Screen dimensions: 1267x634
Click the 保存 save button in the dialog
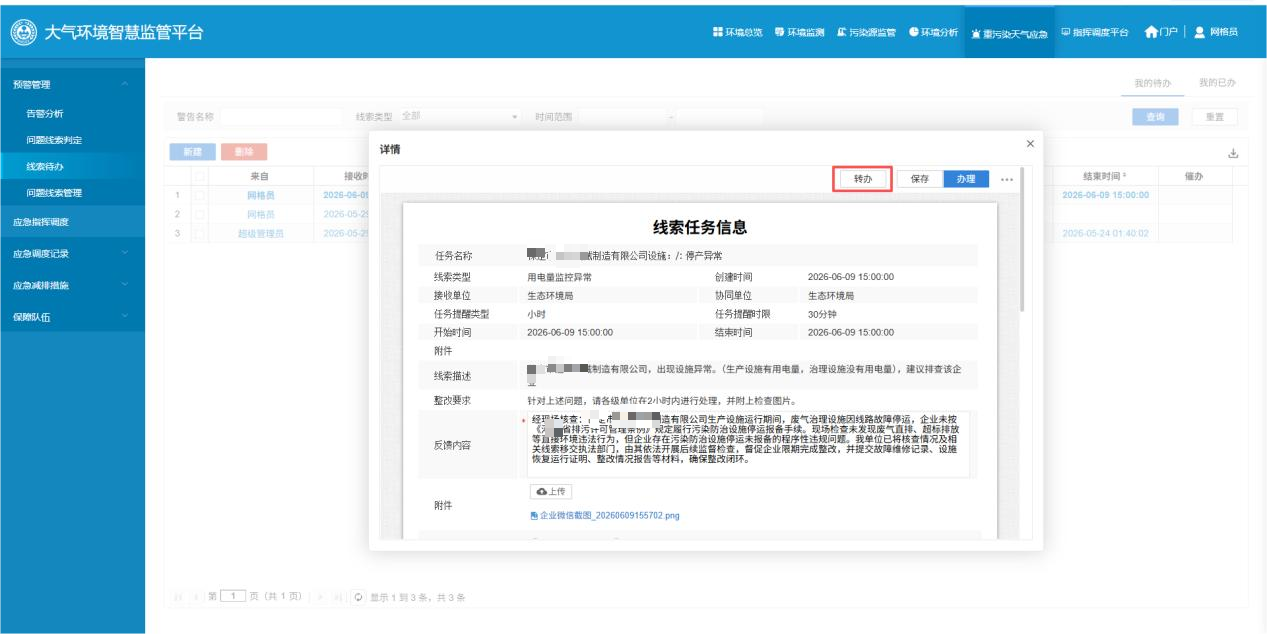tap(920, 178)
